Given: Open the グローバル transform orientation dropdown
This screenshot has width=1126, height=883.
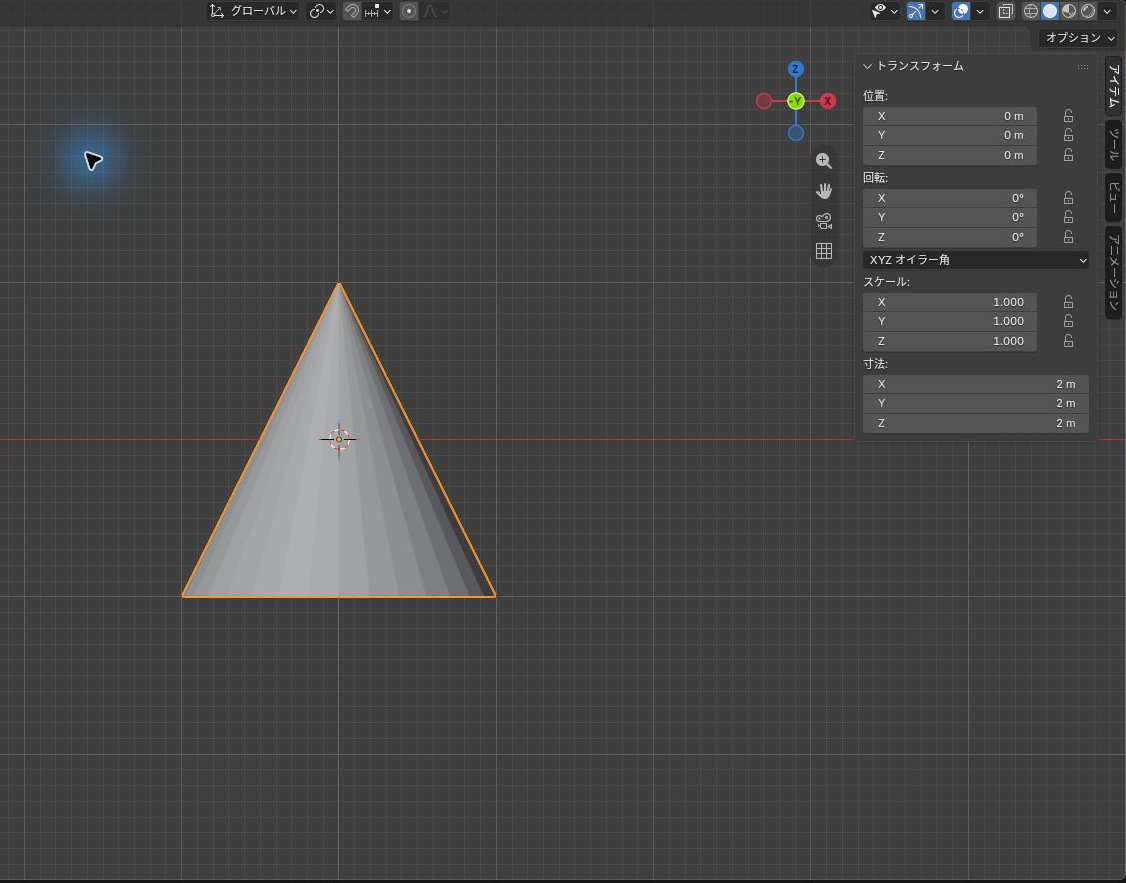Looking at the screenshot, I should [x=253, y=11].
